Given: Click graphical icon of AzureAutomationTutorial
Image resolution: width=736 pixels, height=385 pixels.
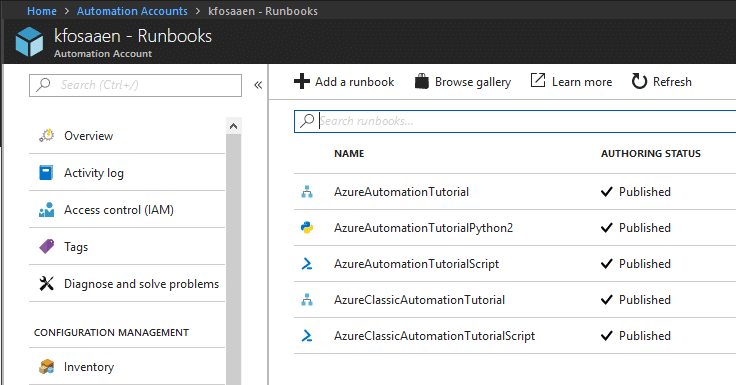Looking at the screenshot, I should [x=307, y=192].
